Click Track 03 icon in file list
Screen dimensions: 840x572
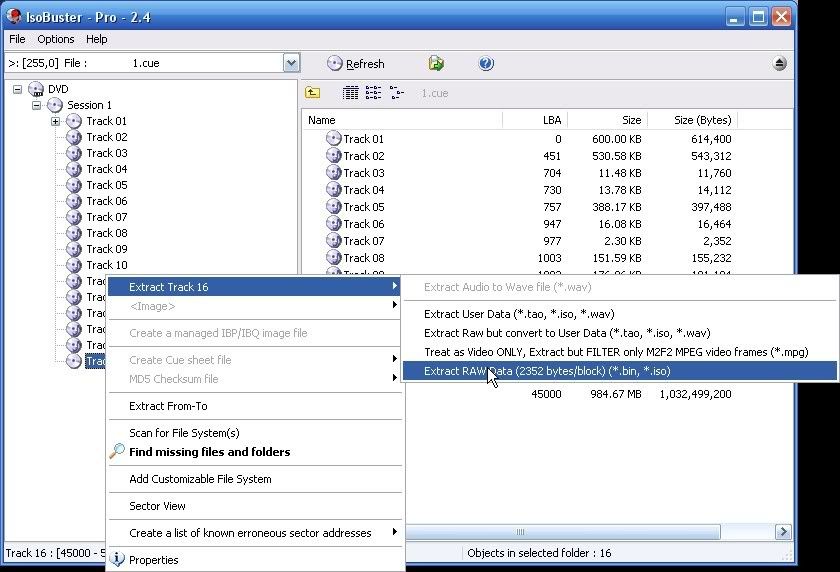click(333, 172)
